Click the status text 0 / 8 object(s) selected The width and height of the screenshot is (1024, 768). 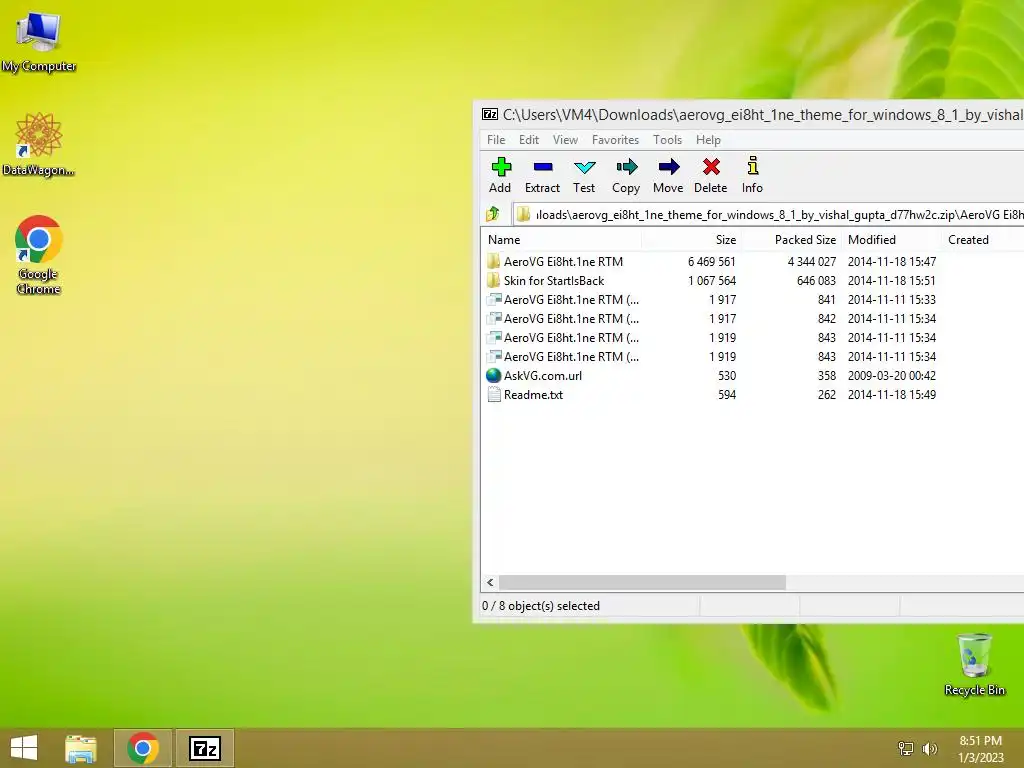click(541, 605)
